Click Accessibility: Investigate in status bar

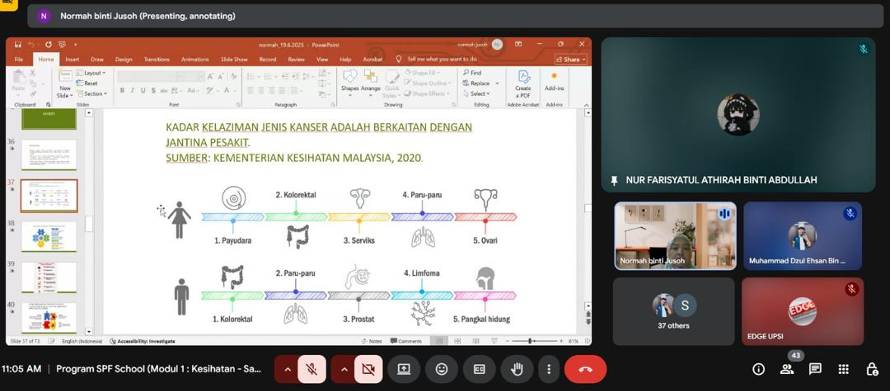click(143, 341)
